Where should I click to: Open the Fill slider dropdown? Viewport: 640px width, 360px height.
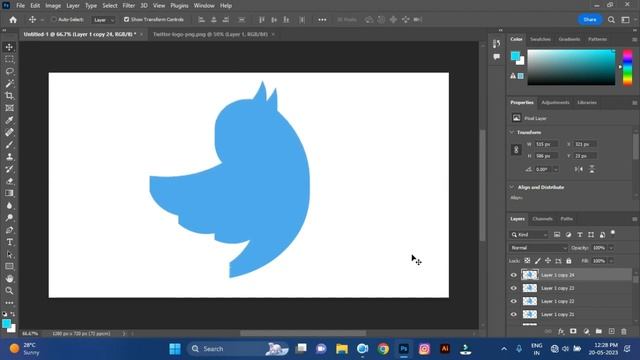point(611,261)
